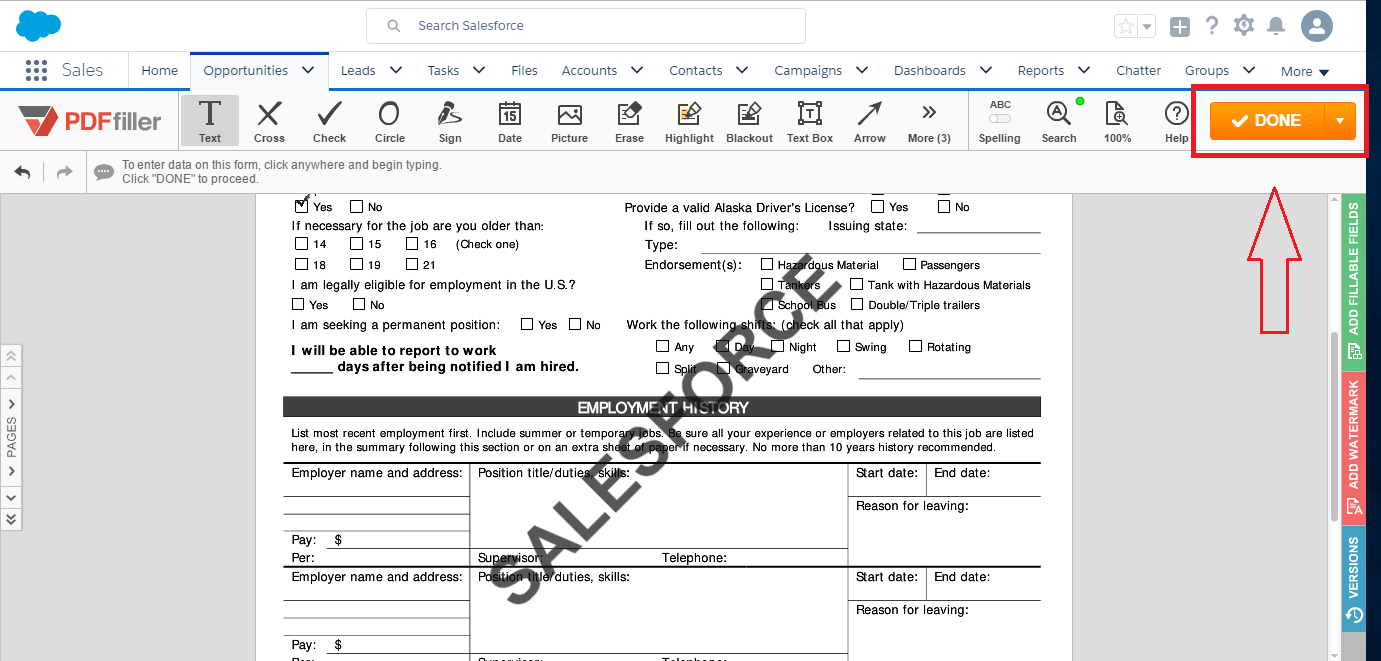Check the Rotating shift checkbox

[x=915, y=346]
